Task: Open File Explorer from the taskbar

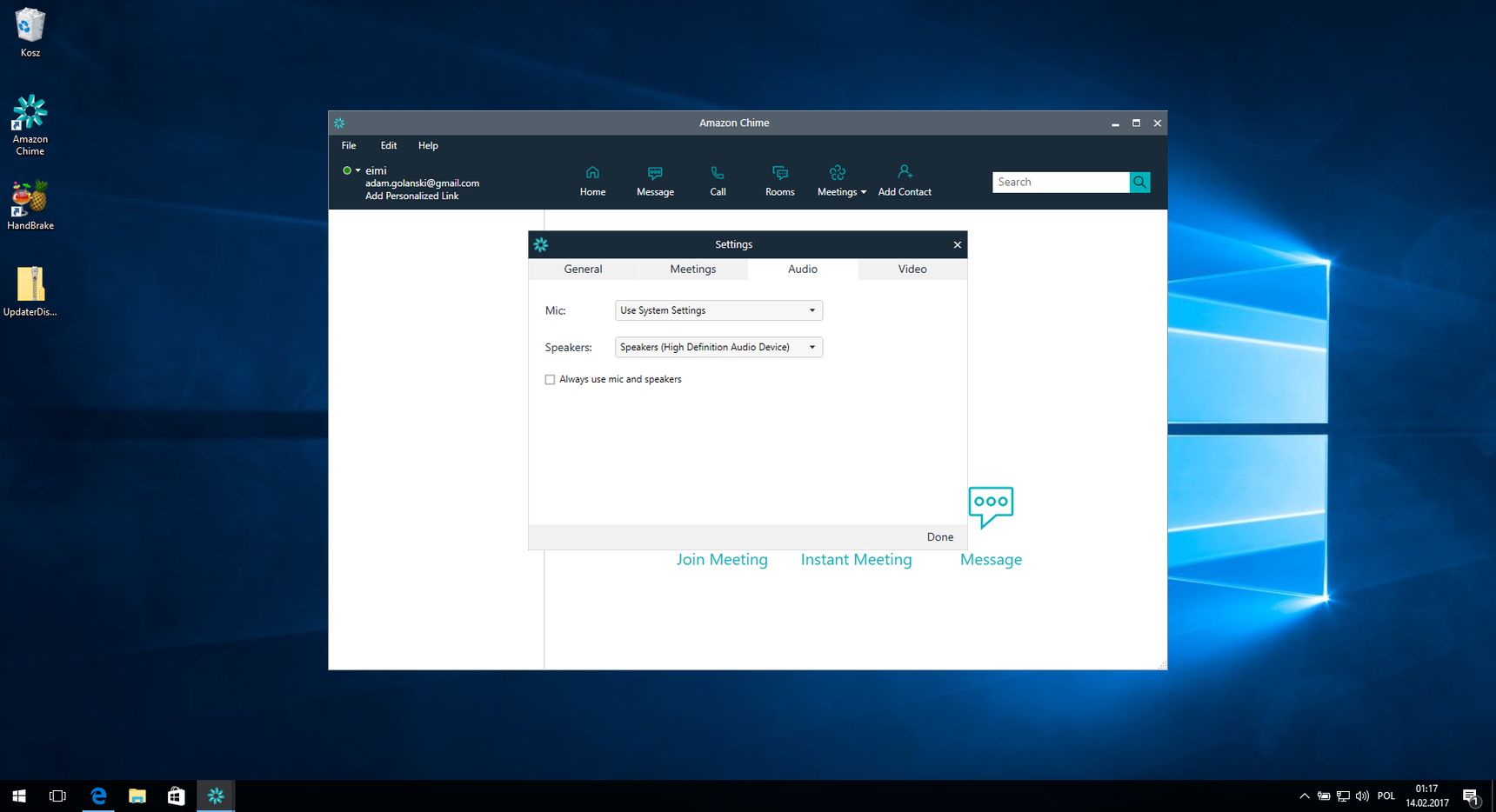Action: pyautogui.click(x=137, y=795)
